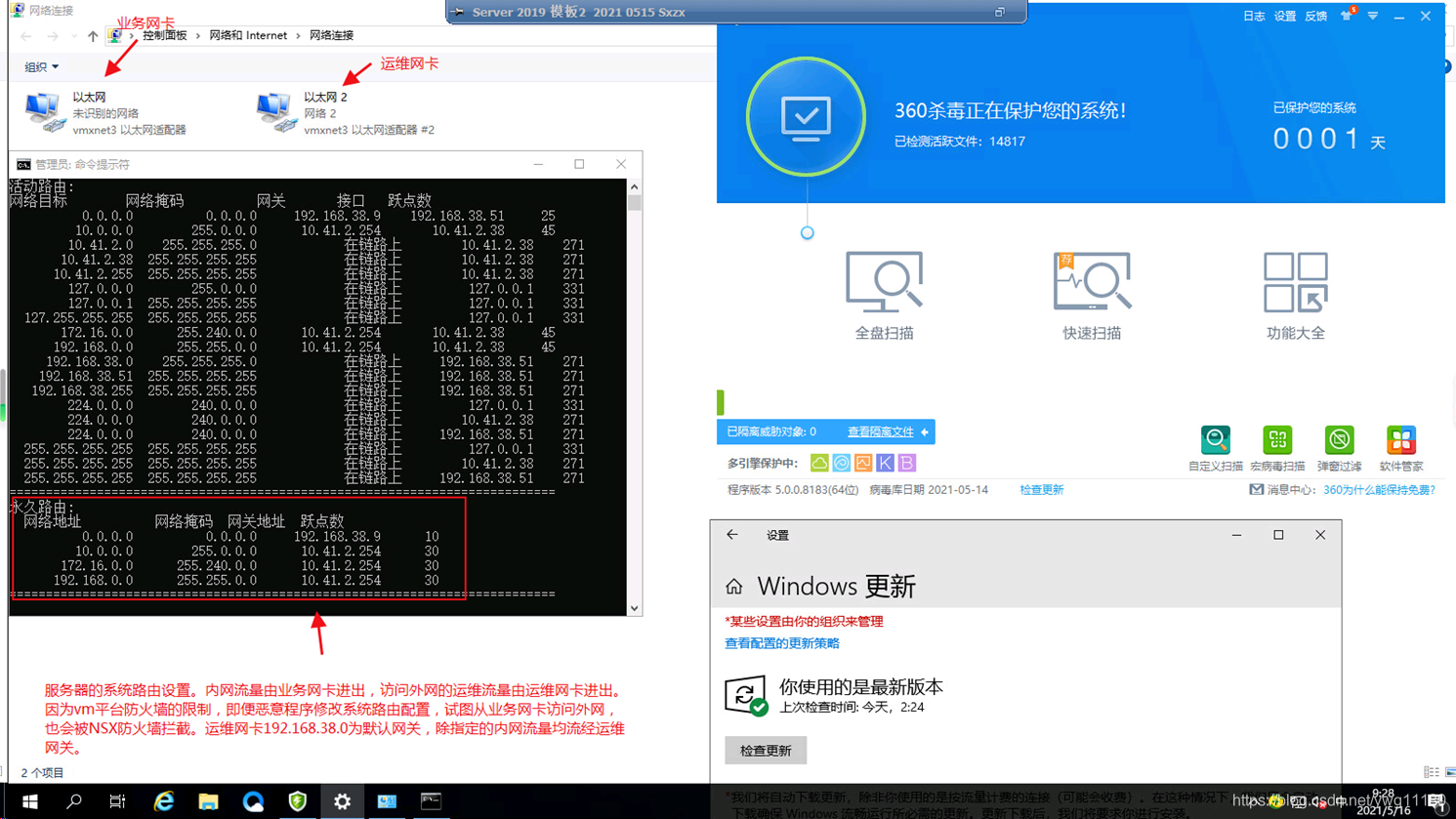
Task: Navigate back in Network Connections window
Action: point(26,36)
